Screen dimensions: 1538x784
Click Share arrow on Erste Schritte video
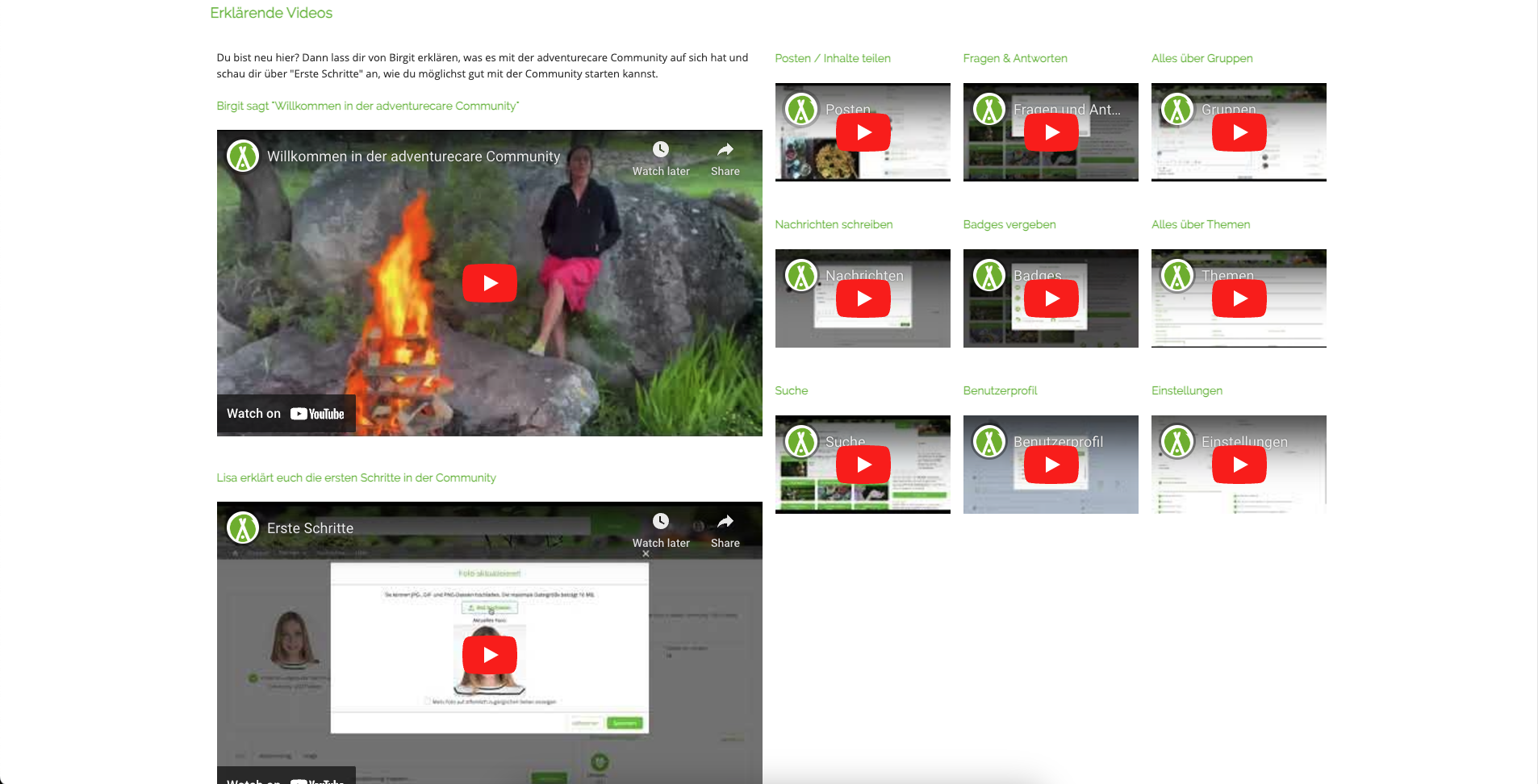point(725,522)
